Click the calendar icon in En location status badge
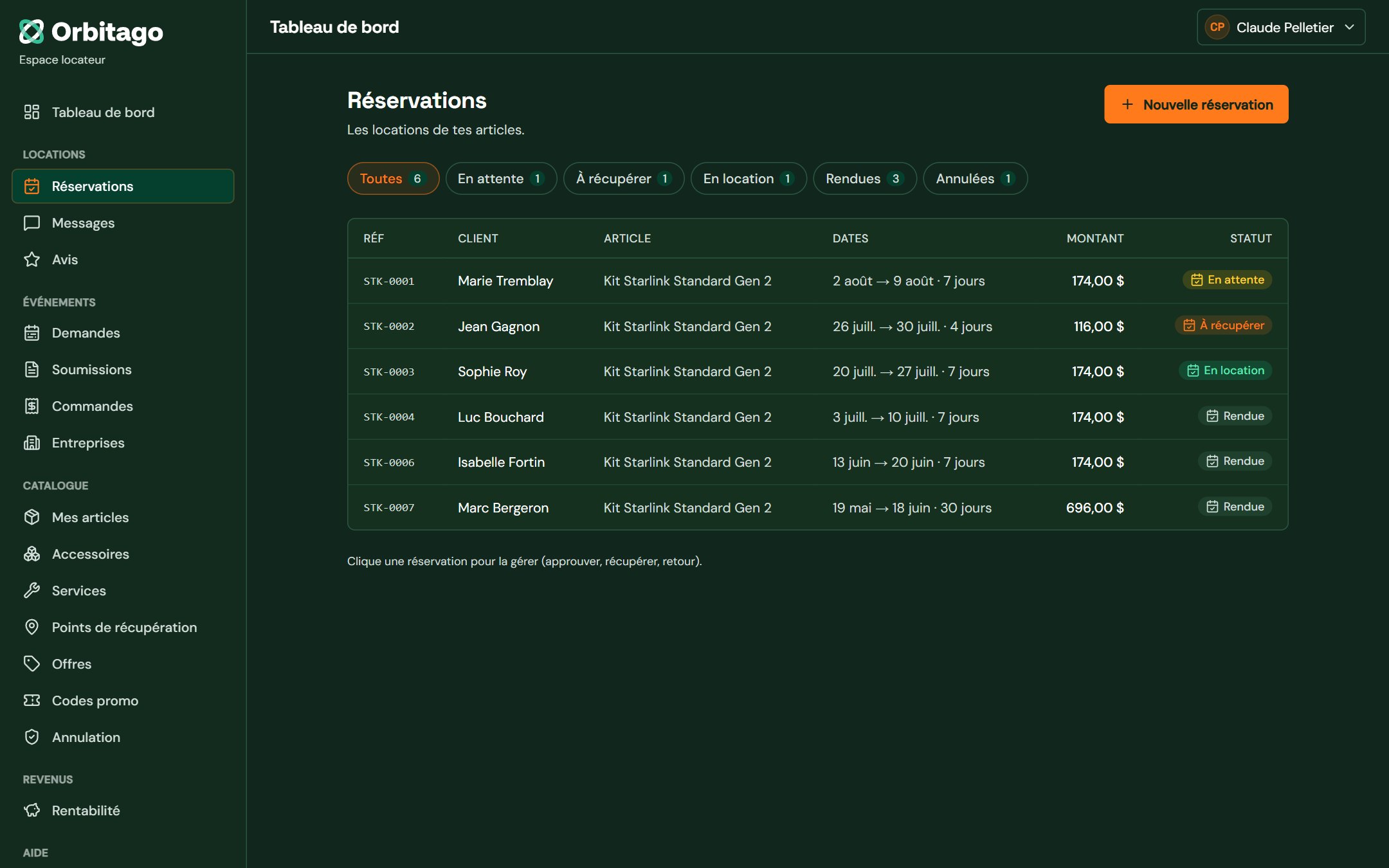Screen dimensions: 1389x868 [1193, 370]
